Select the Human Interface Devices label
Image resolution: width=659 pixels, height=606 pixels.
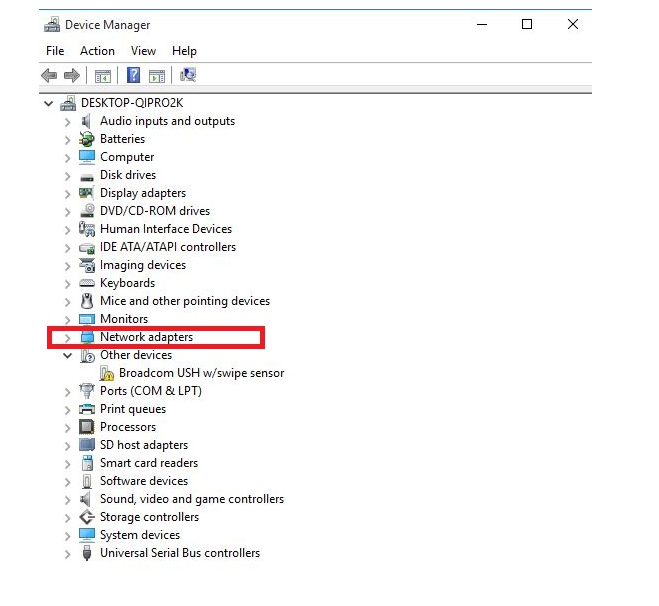point(166,229)
